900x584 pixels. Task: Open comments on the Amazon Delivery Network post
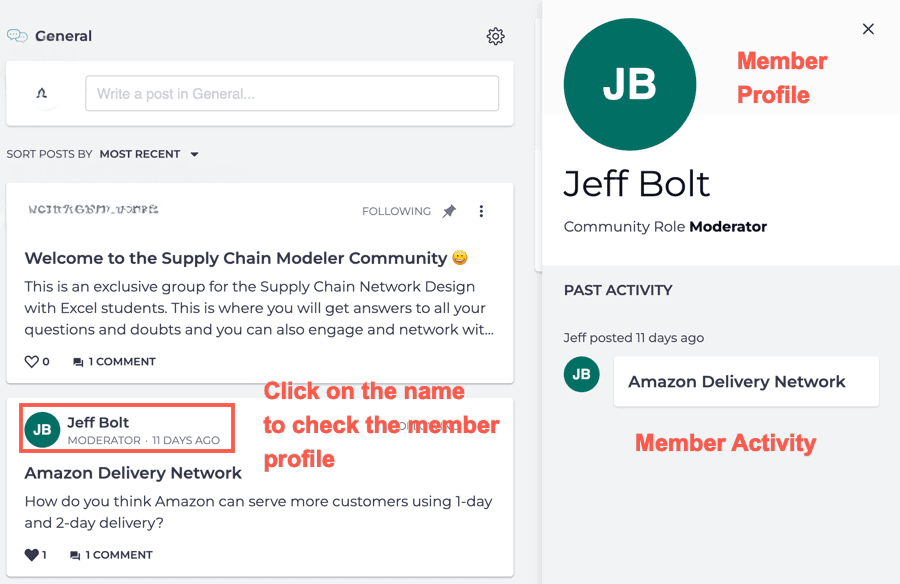tap(111, 554)
